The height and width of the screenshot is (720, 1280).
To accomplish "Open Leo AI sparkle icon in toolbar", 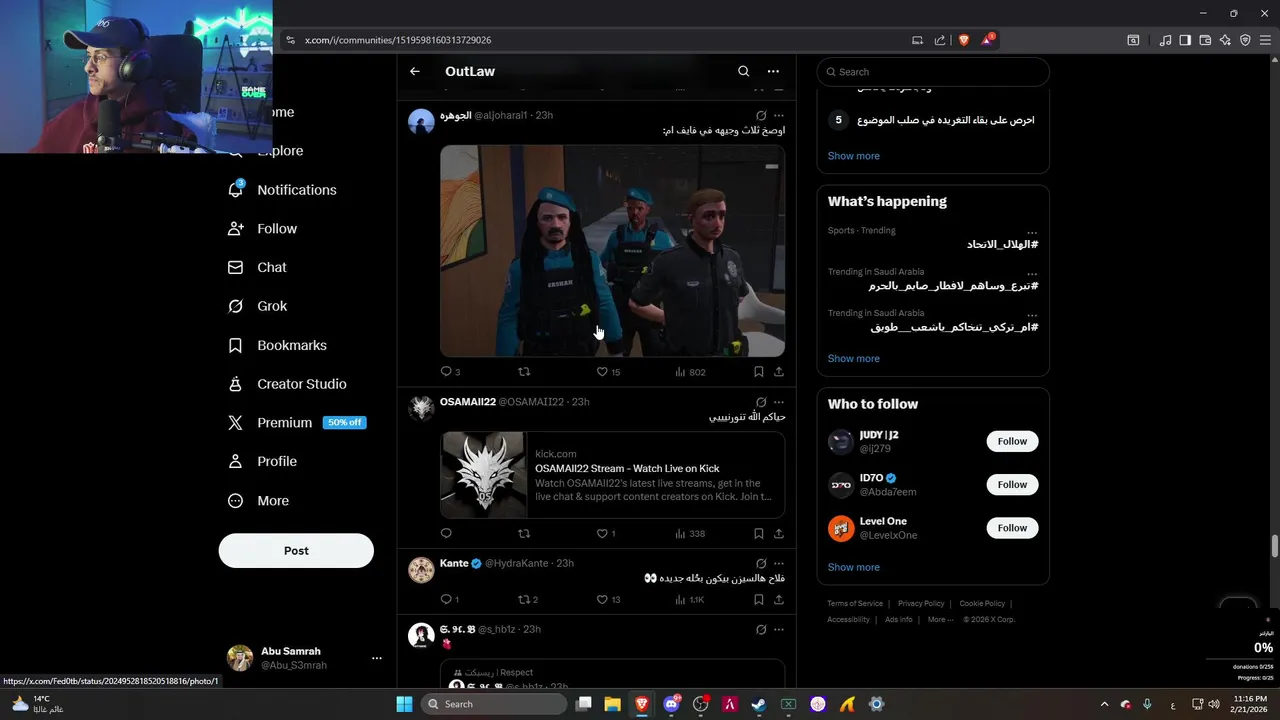I will click(x=1225, y=40).
